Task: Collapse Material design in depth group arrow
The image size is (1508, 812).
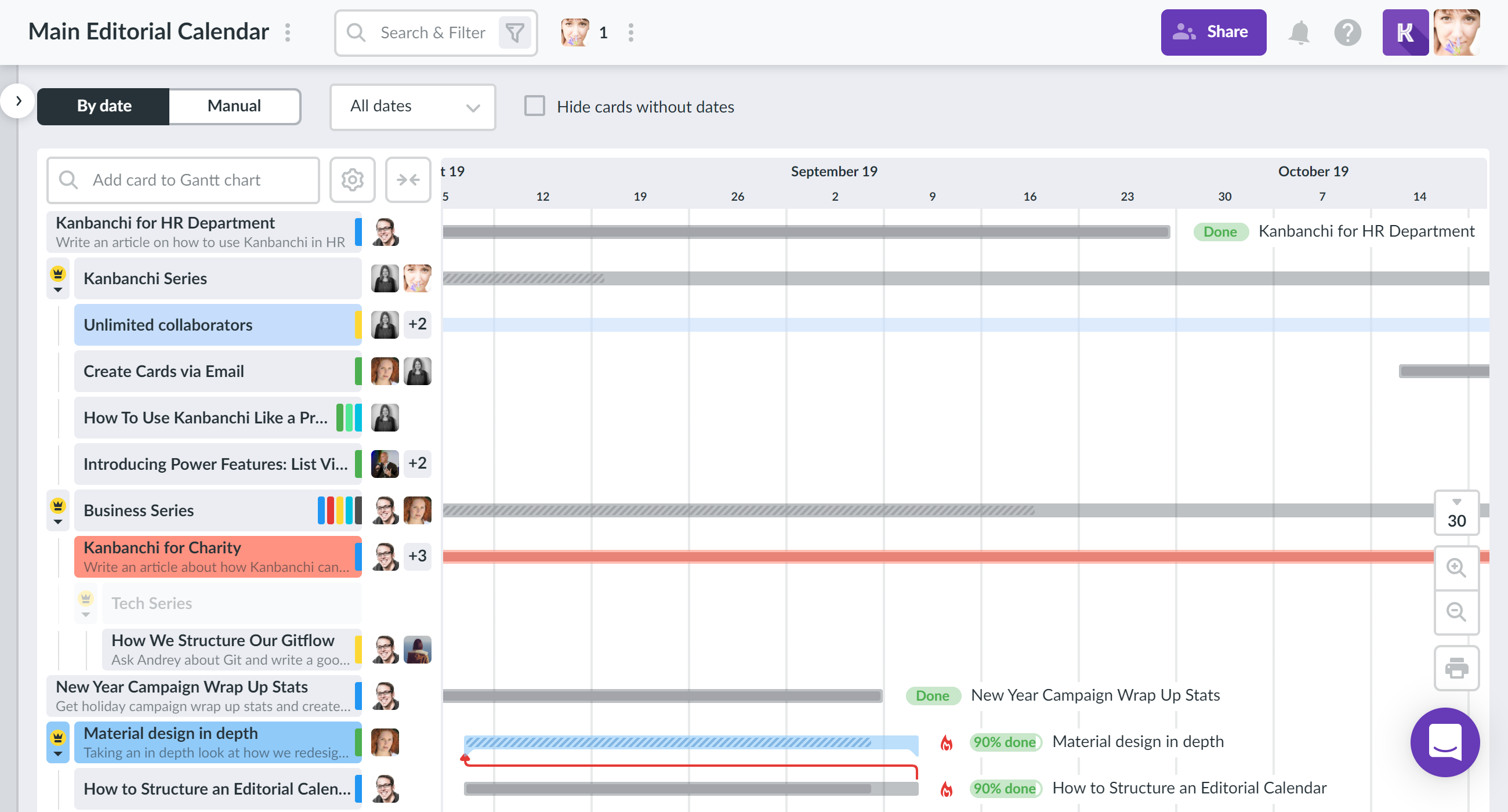Action: [58, 753]
